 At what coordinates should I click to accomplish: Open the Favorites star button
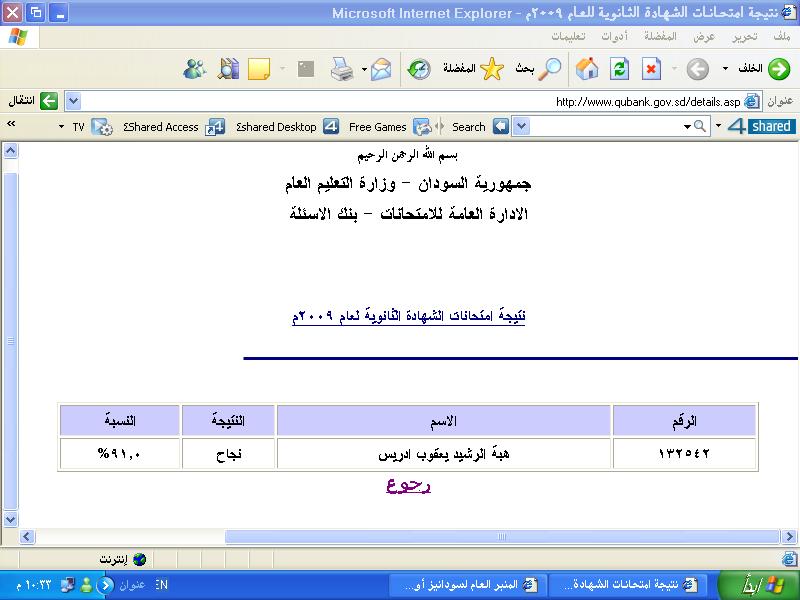point(491,69)
